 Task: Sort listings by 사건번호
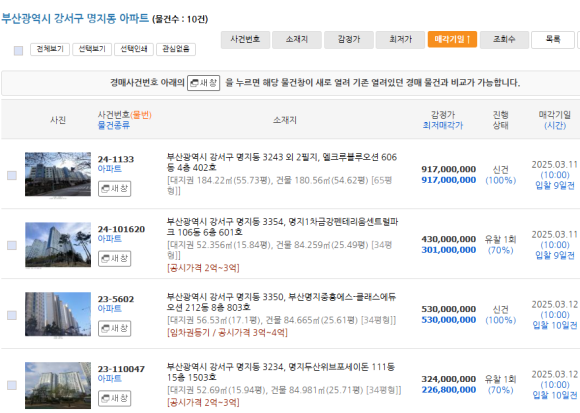[x=245, y=40]
